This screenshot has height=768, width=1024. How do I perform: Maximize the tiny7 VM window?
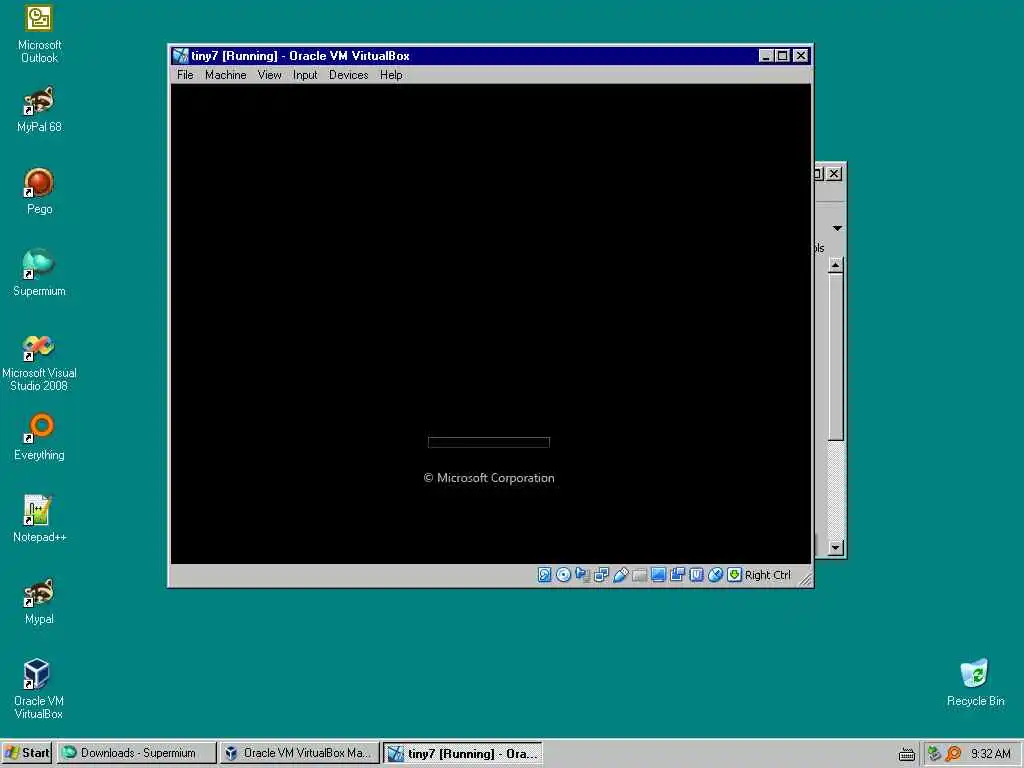pyautogui.click(x=782, y=56)
